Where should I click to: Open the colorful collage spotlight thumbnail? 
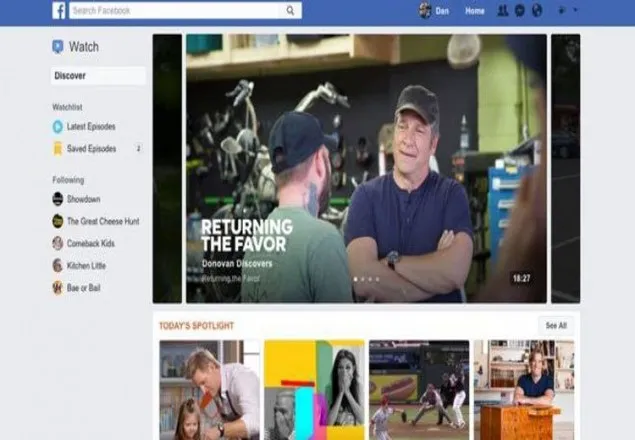(314, 390)
